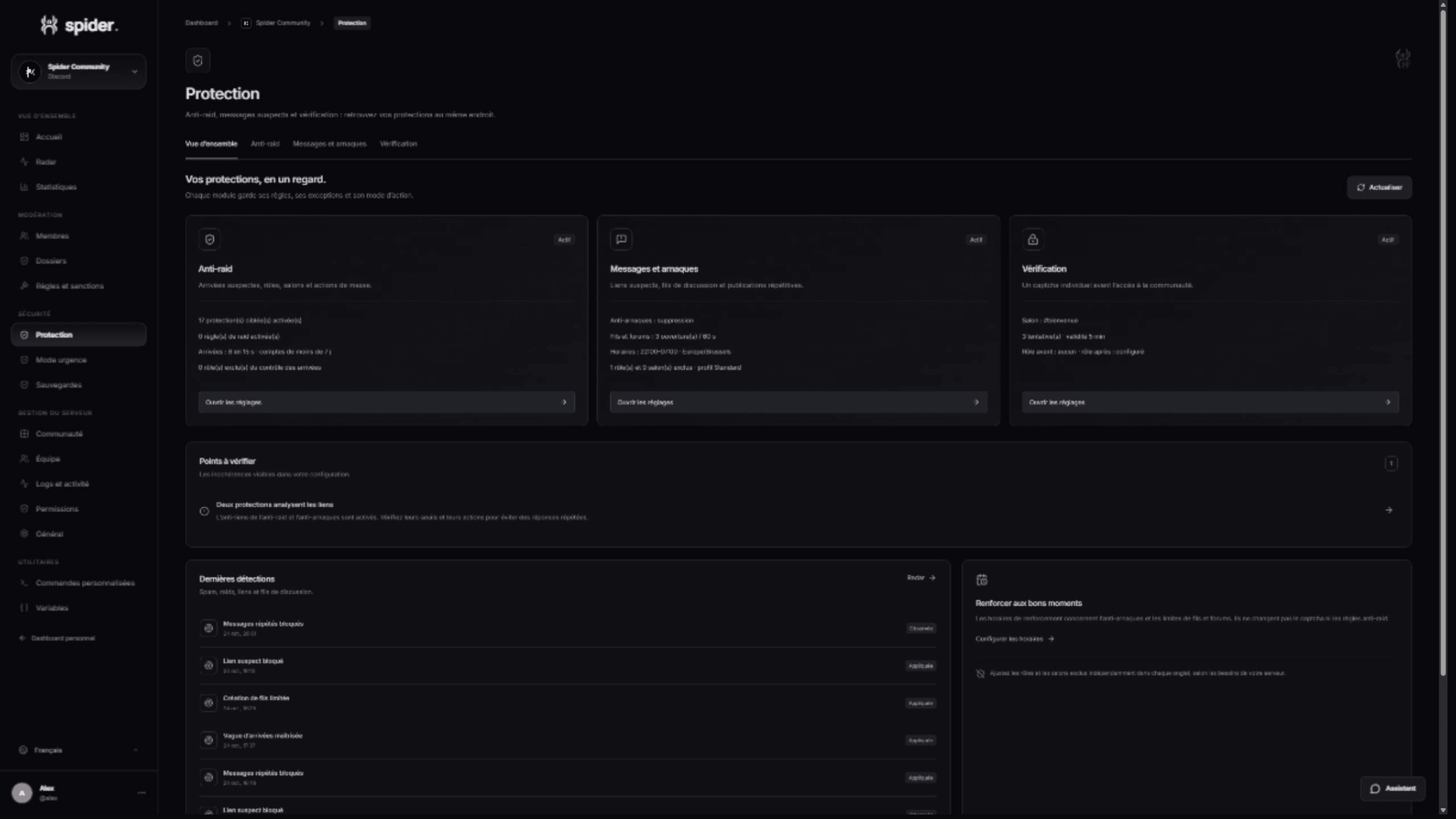The image size is (1456, 819).
Task: Switch to the Vérification tab
Action: (398, 144)
